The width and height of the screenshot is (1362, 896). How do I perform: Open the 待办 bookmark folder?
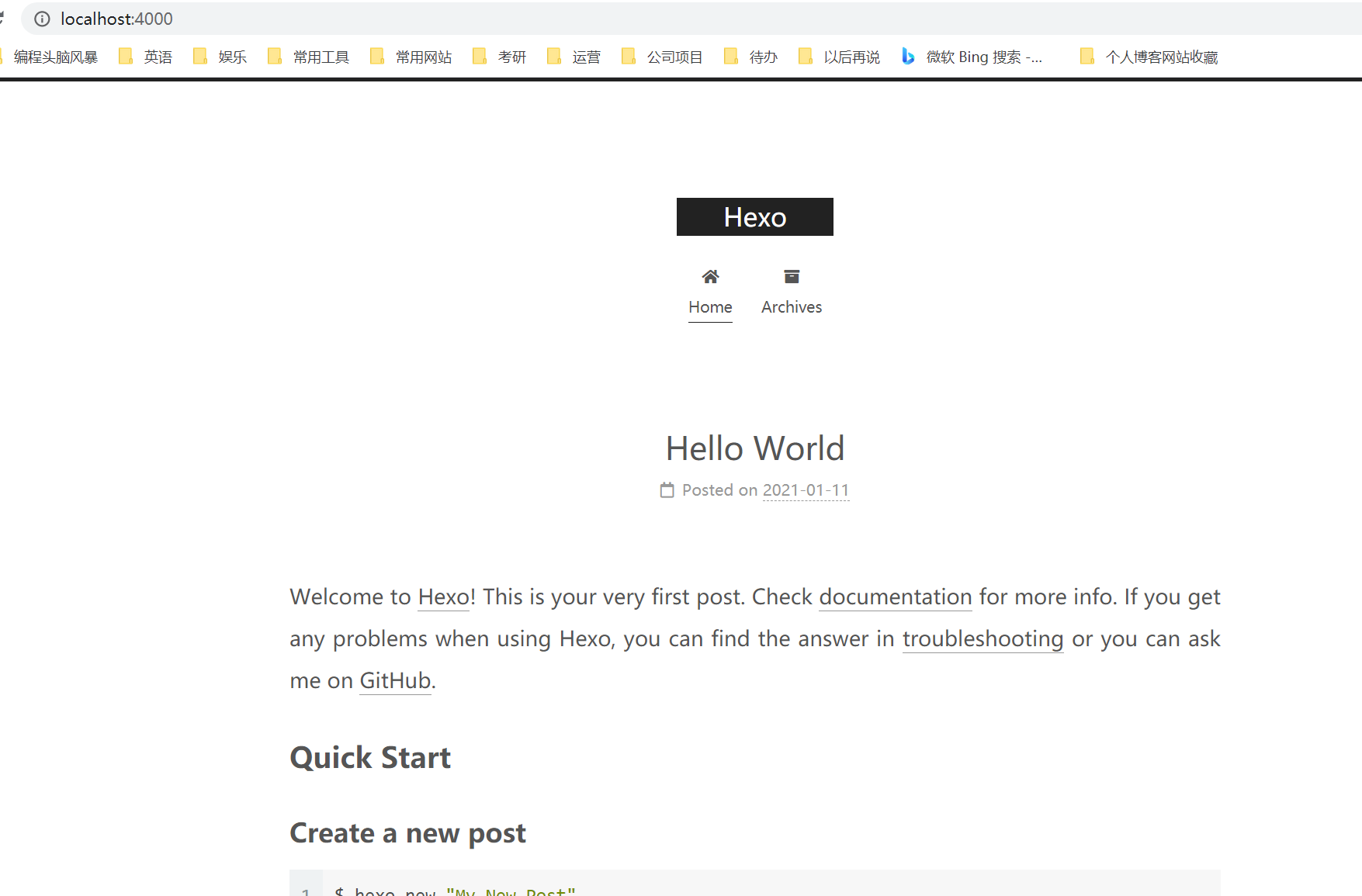pyautogui.click(x=750, y=57)
